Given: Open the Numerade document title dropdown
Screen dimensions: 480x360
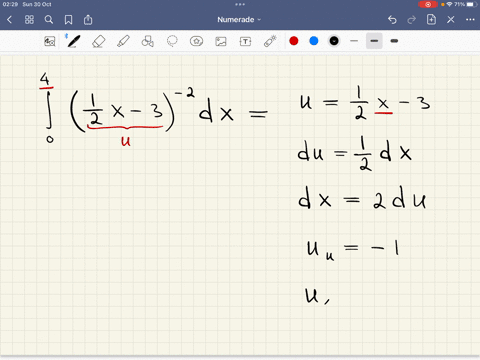Looking at the screenshot, I should tap(239, 20).
